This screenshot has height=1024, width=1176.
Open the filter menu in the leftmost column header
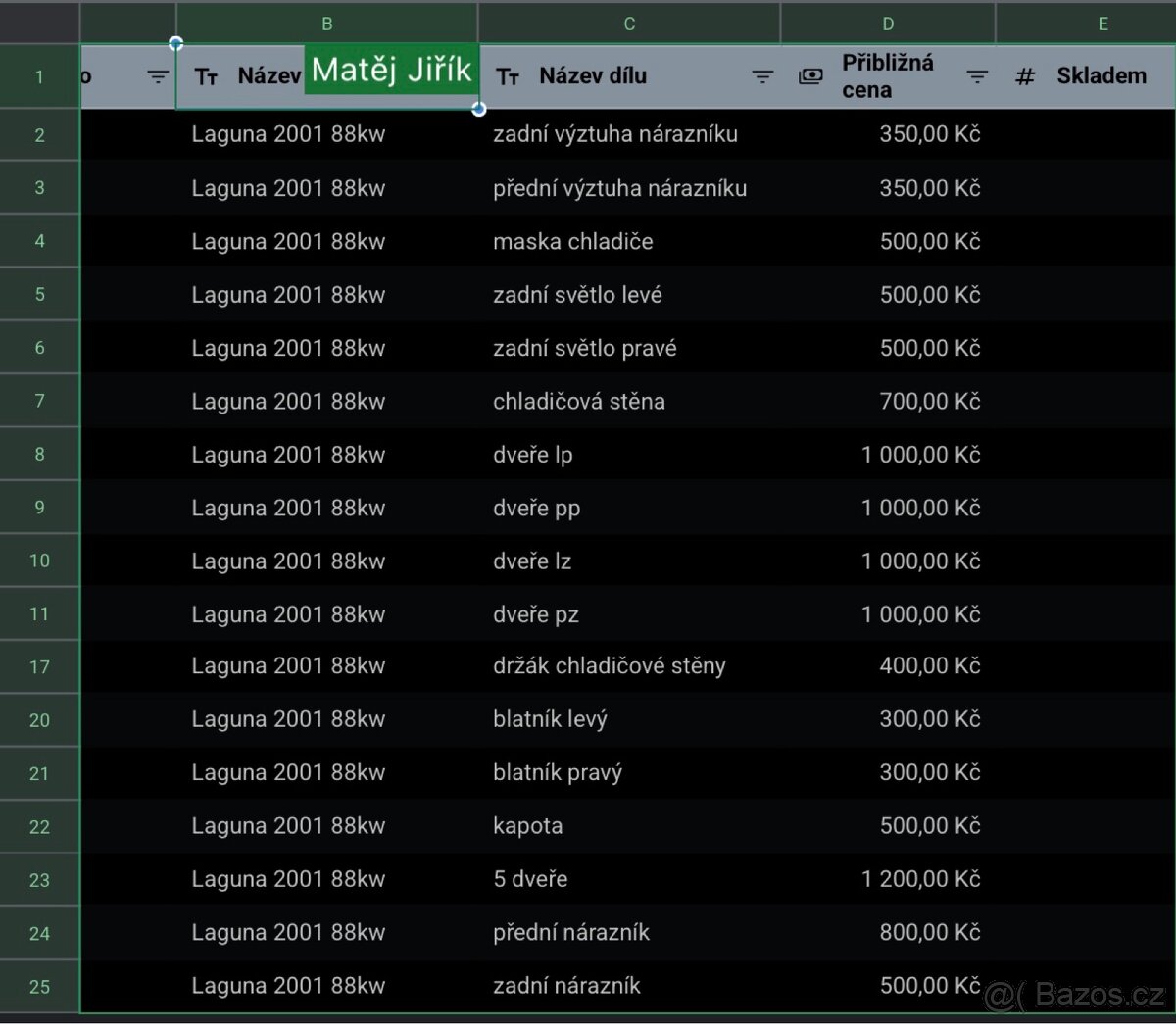158,76
